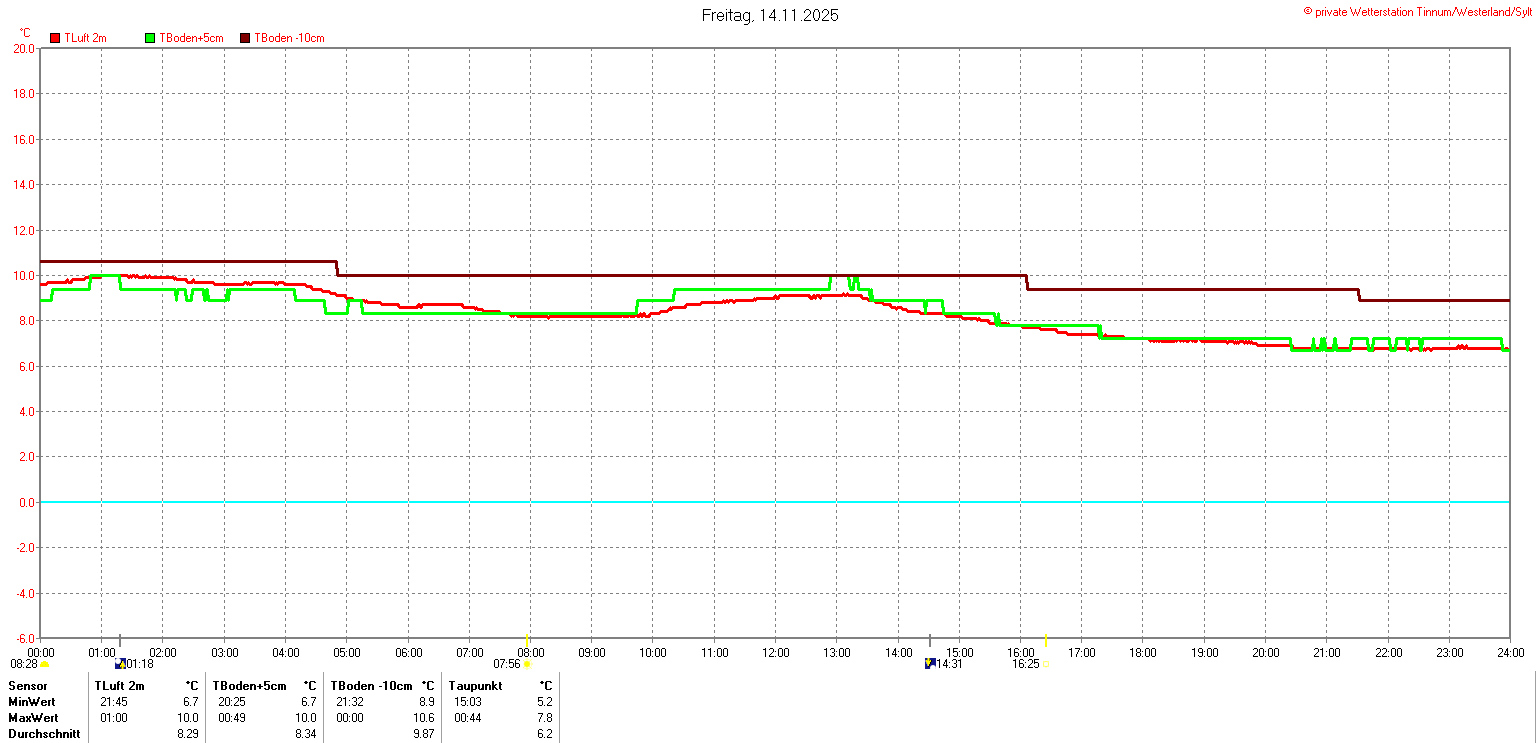The height and width of the screenshot is (743, 1536).
Task: Select the TBoden -10cm legend label
Action: pos(289,38)
